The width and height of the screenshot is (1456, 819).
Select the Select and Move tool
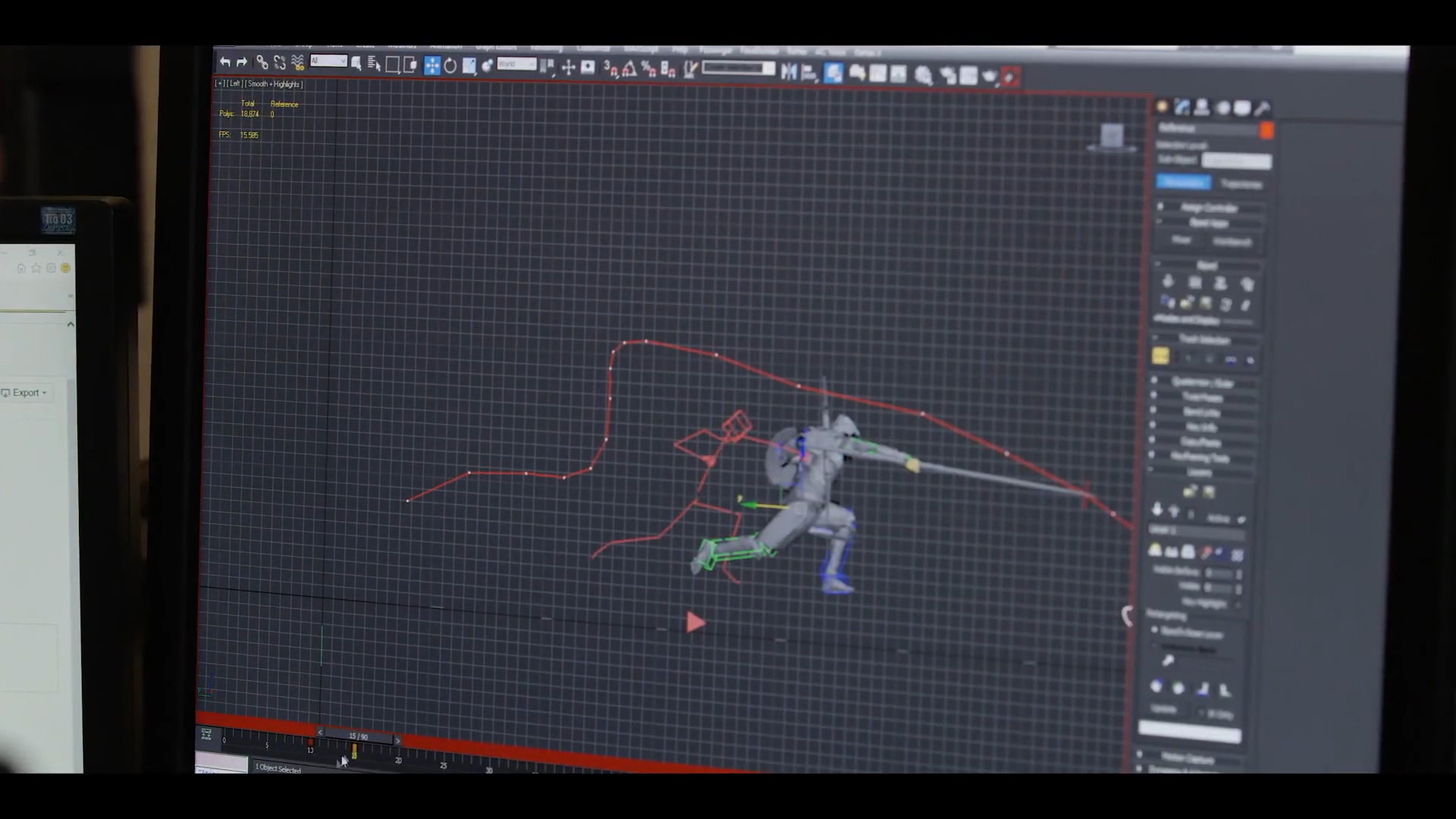click(x=431, y=66)
